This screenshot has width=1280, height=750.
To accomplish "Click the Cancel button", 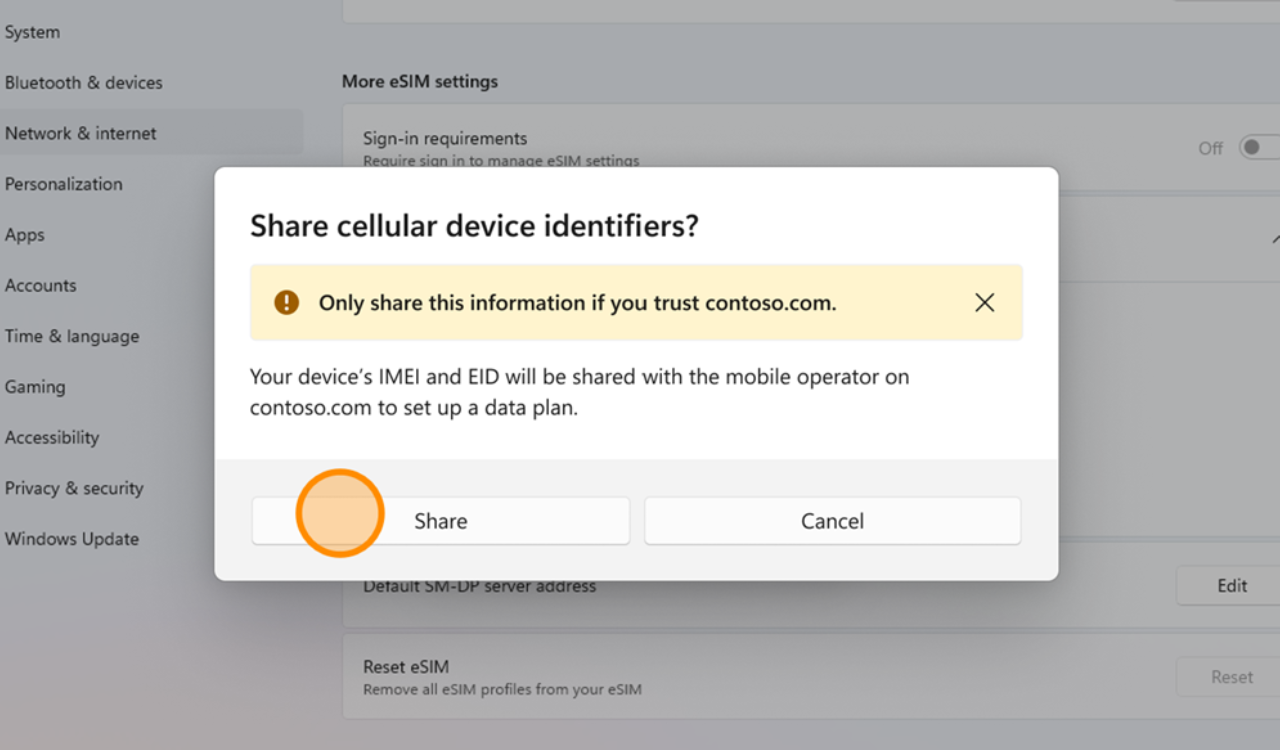I will [832, 520].
